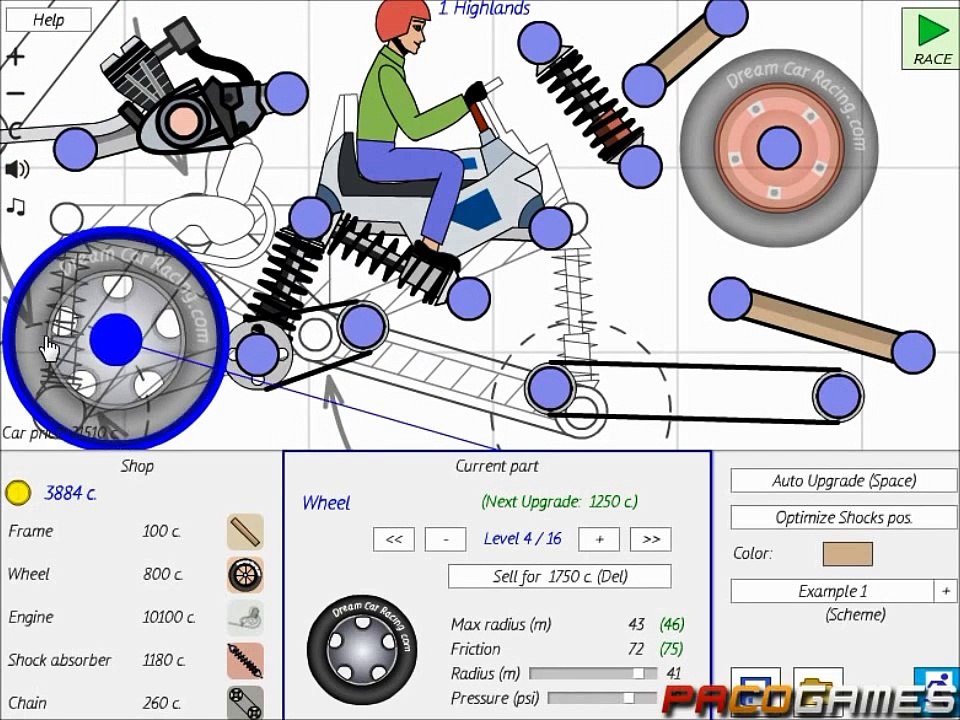The width and height of the screenshot is (960, 720).
Task: Select the Wheel part icon in Shop
Action: pyautogui.click(x=246, y=575)
